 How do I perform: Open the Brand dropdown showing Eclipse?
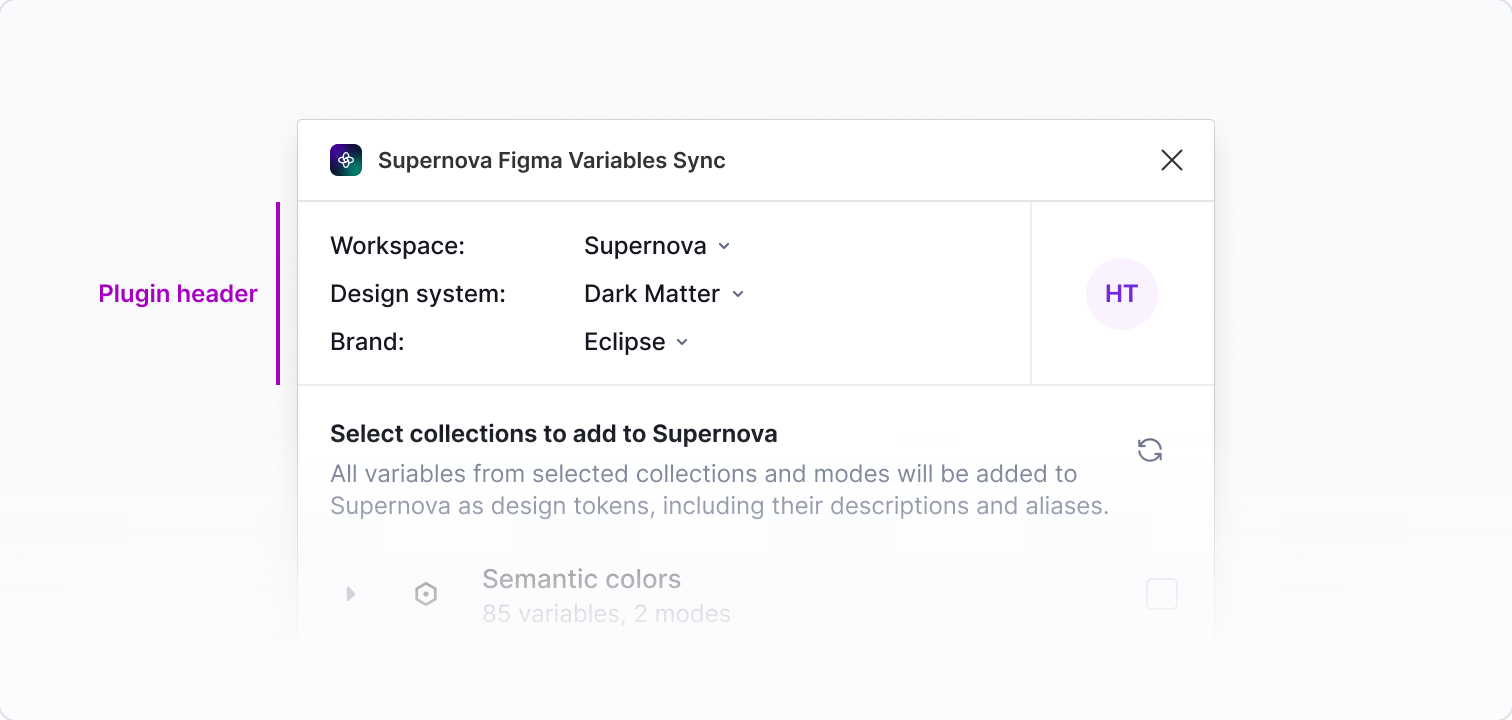636,341
